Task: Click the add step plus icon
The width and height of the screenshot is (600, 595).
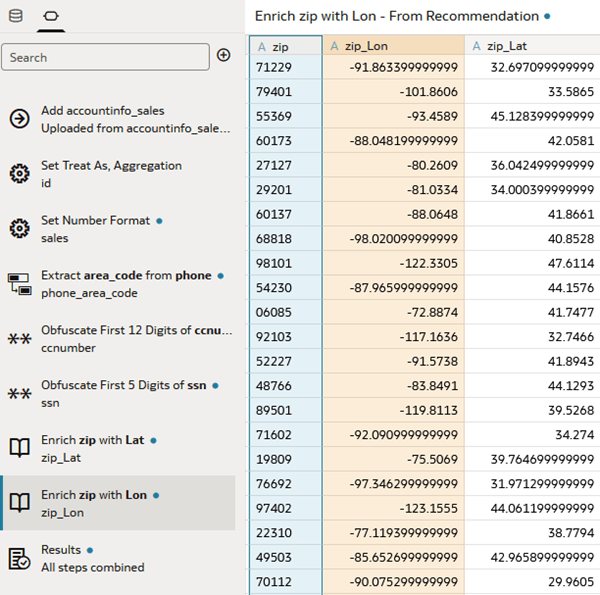Action: click(x=223, y=56)
